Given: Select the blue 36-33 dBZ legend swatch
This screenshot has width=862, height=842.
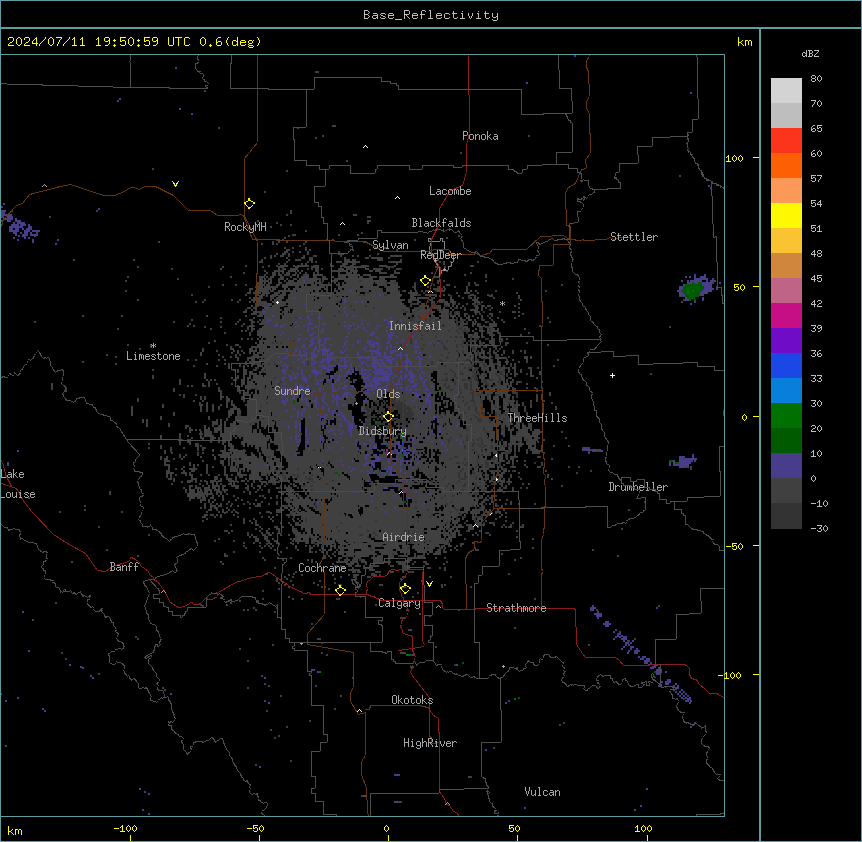Looking at the screenshot, I should pos(786,365).
